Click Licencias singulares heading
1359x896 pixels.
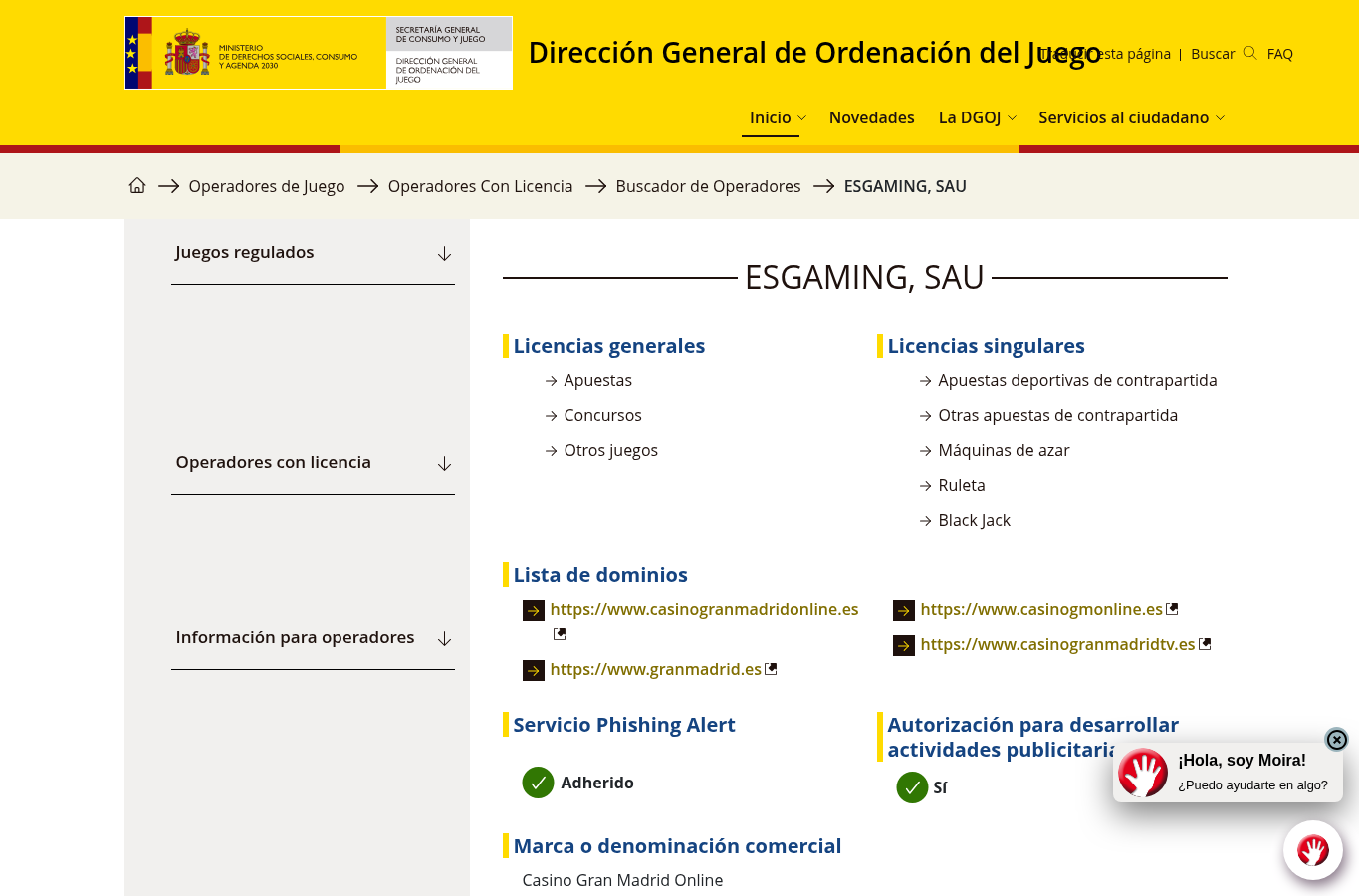pyautogui.click(x=986, y=346)
